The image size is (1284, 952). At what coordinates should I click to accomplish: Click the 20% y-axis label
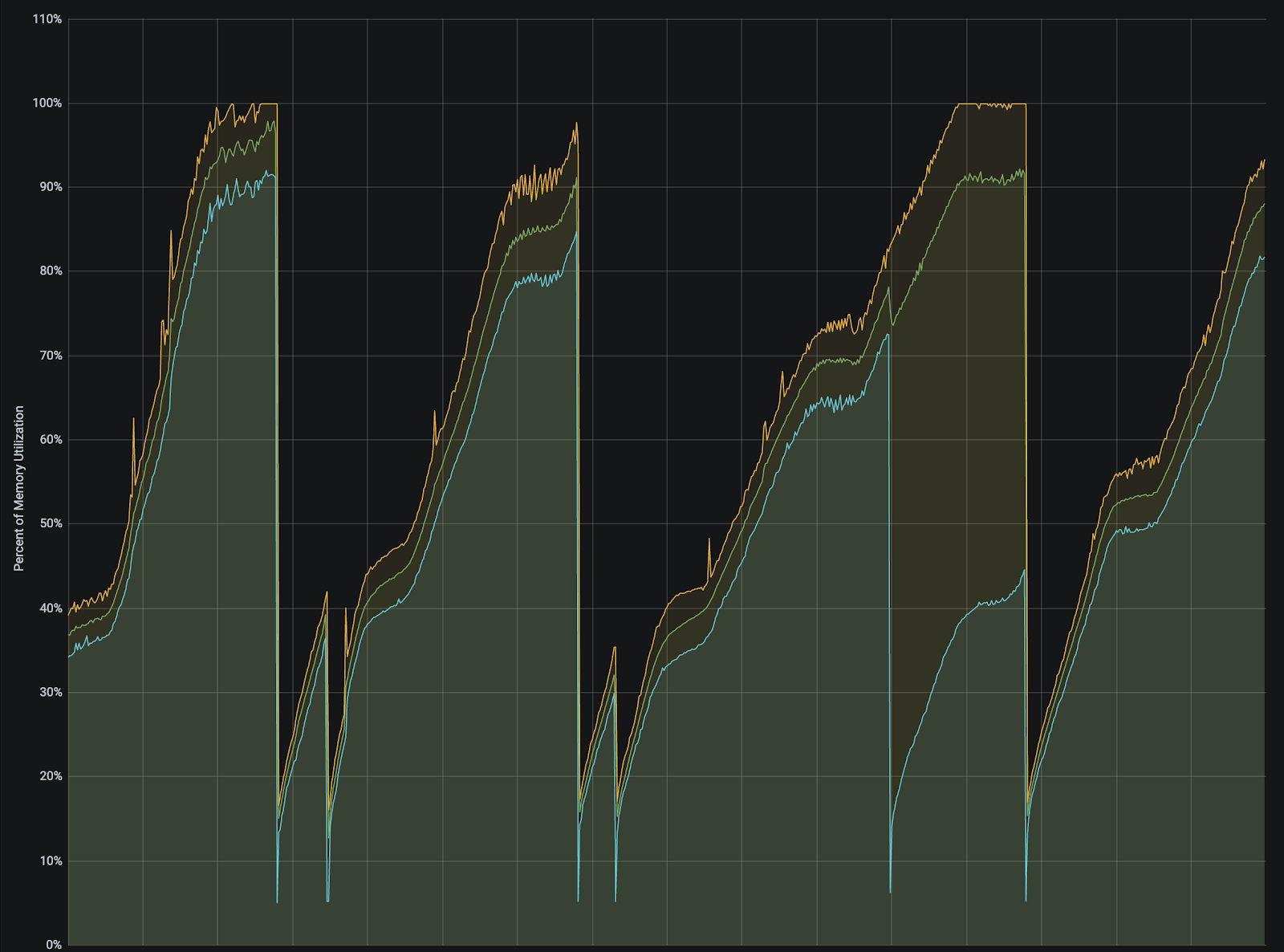click(50, 776)
